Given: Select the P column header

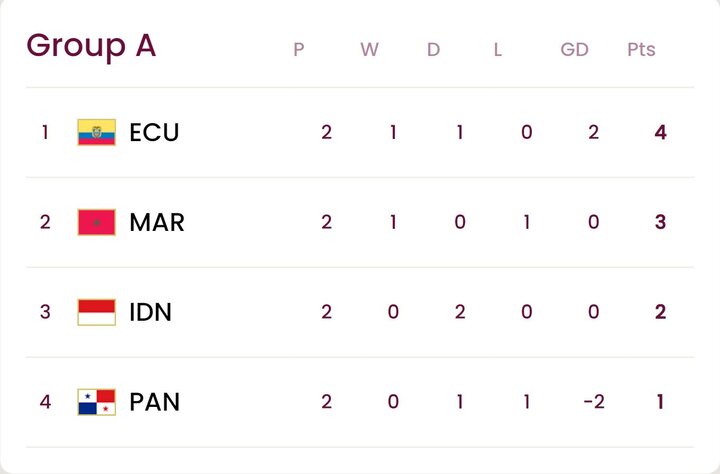Looking at the screenshot, I should (298, 49).
